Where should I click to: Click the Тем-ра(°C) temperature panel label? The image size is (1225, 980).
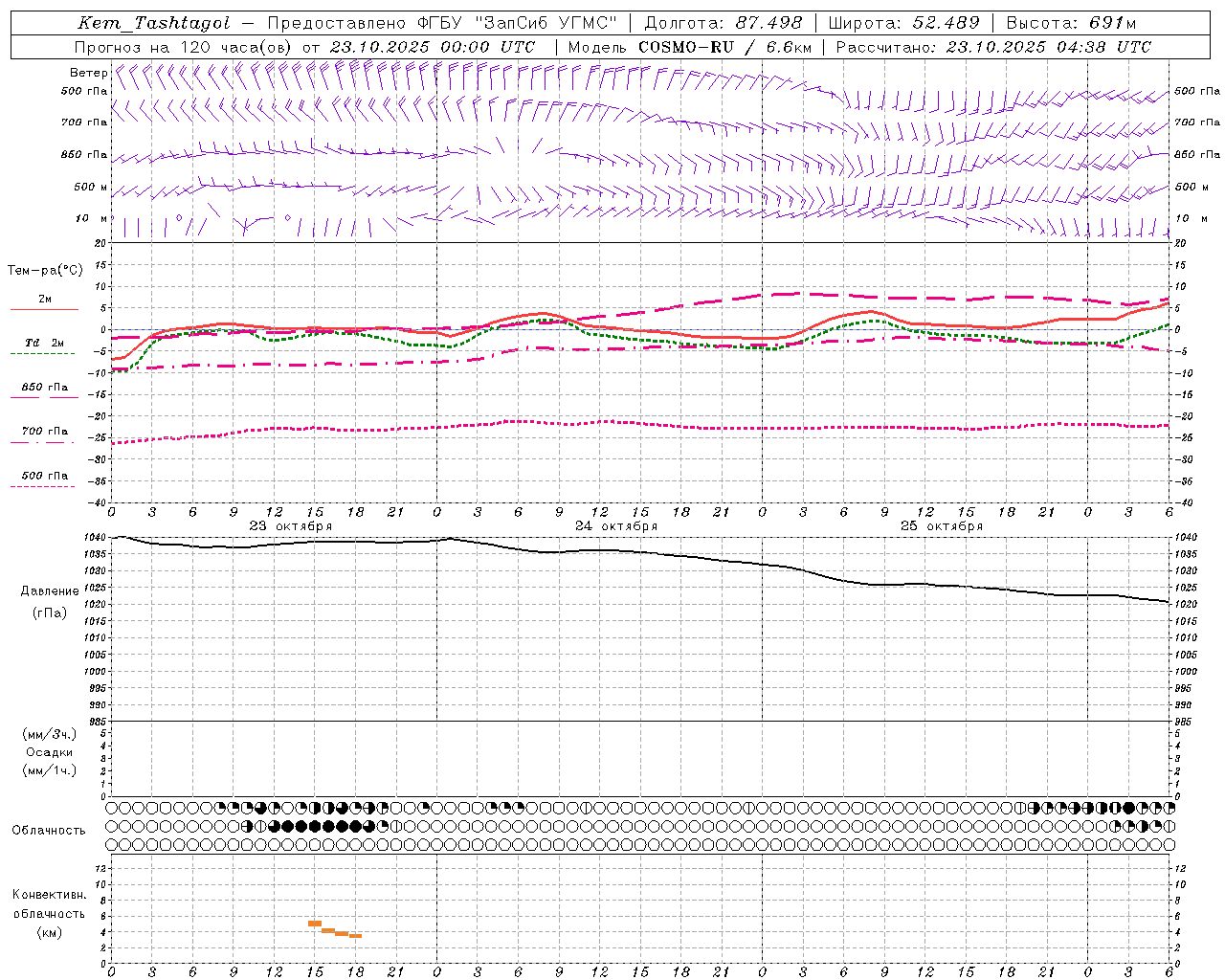tap(46, 271)
